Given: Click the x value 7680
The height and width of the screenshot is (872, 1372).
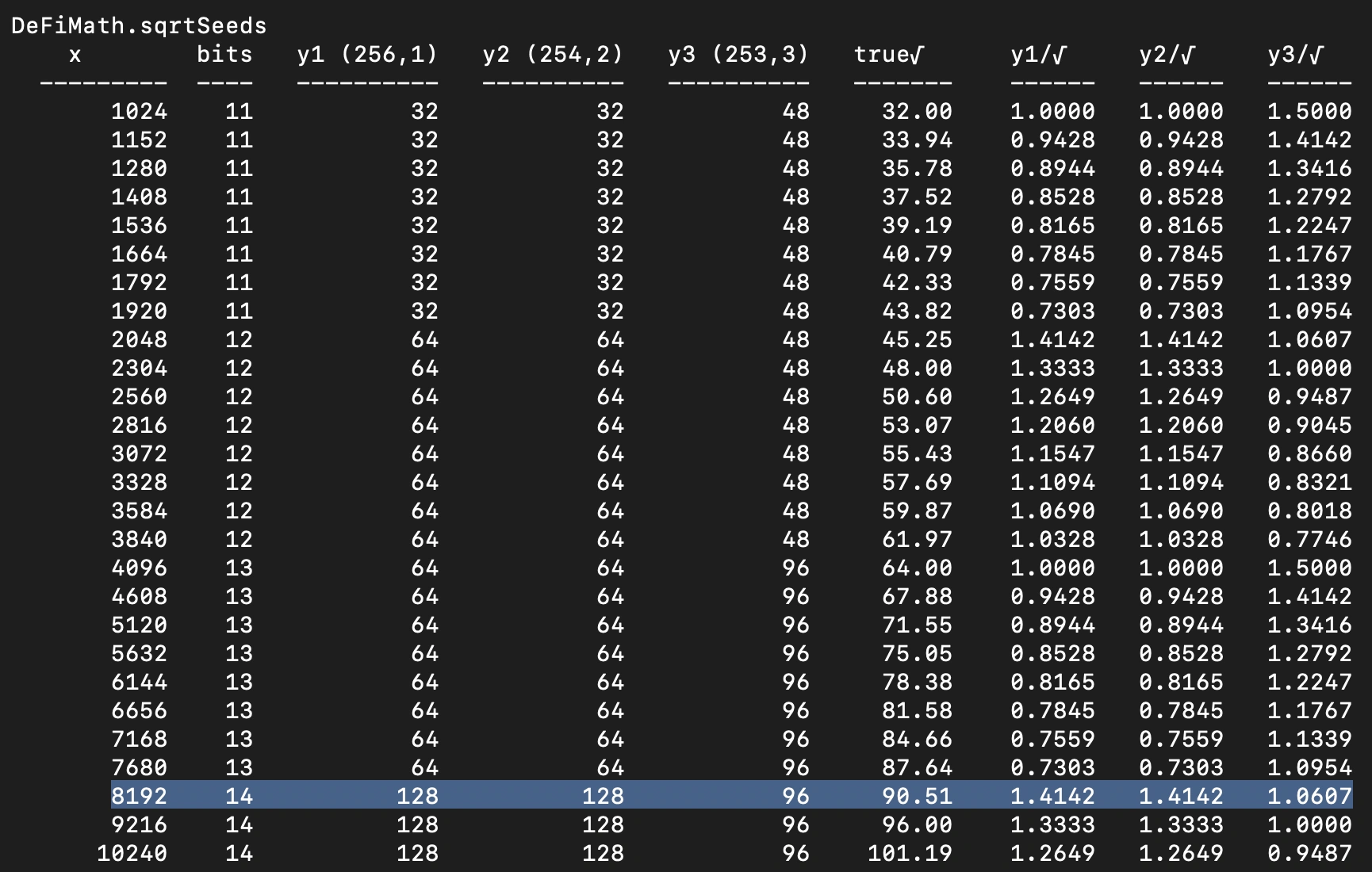Looking at the screenshot, I should (x=139, y=768).
